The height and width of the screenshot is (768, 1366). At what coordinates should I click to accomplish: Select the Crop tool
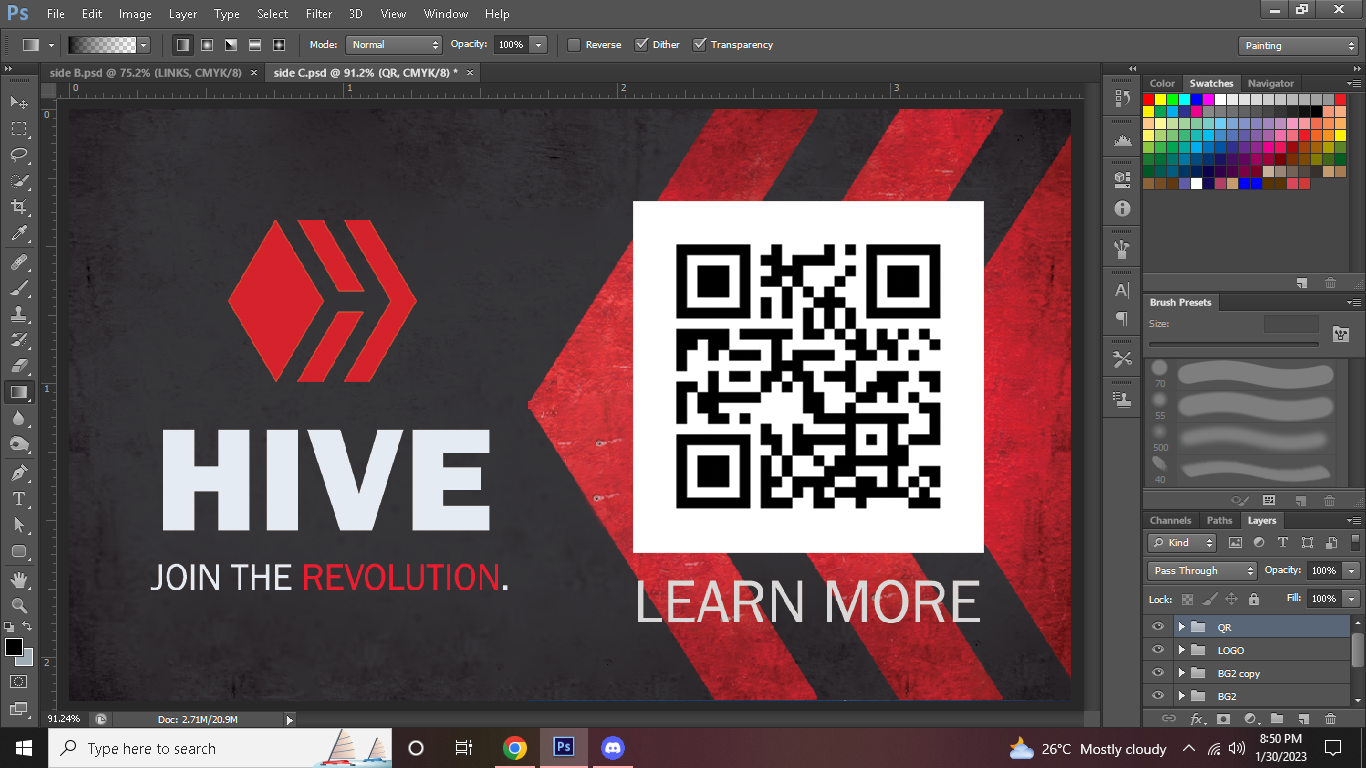[x=19, y=207]
